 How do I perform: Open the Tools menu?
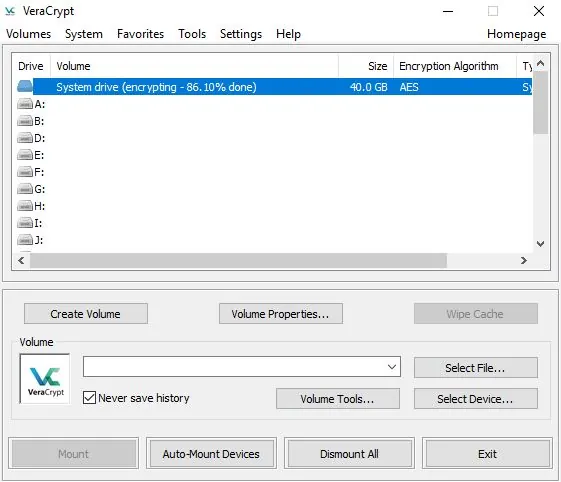pos(192,34)
